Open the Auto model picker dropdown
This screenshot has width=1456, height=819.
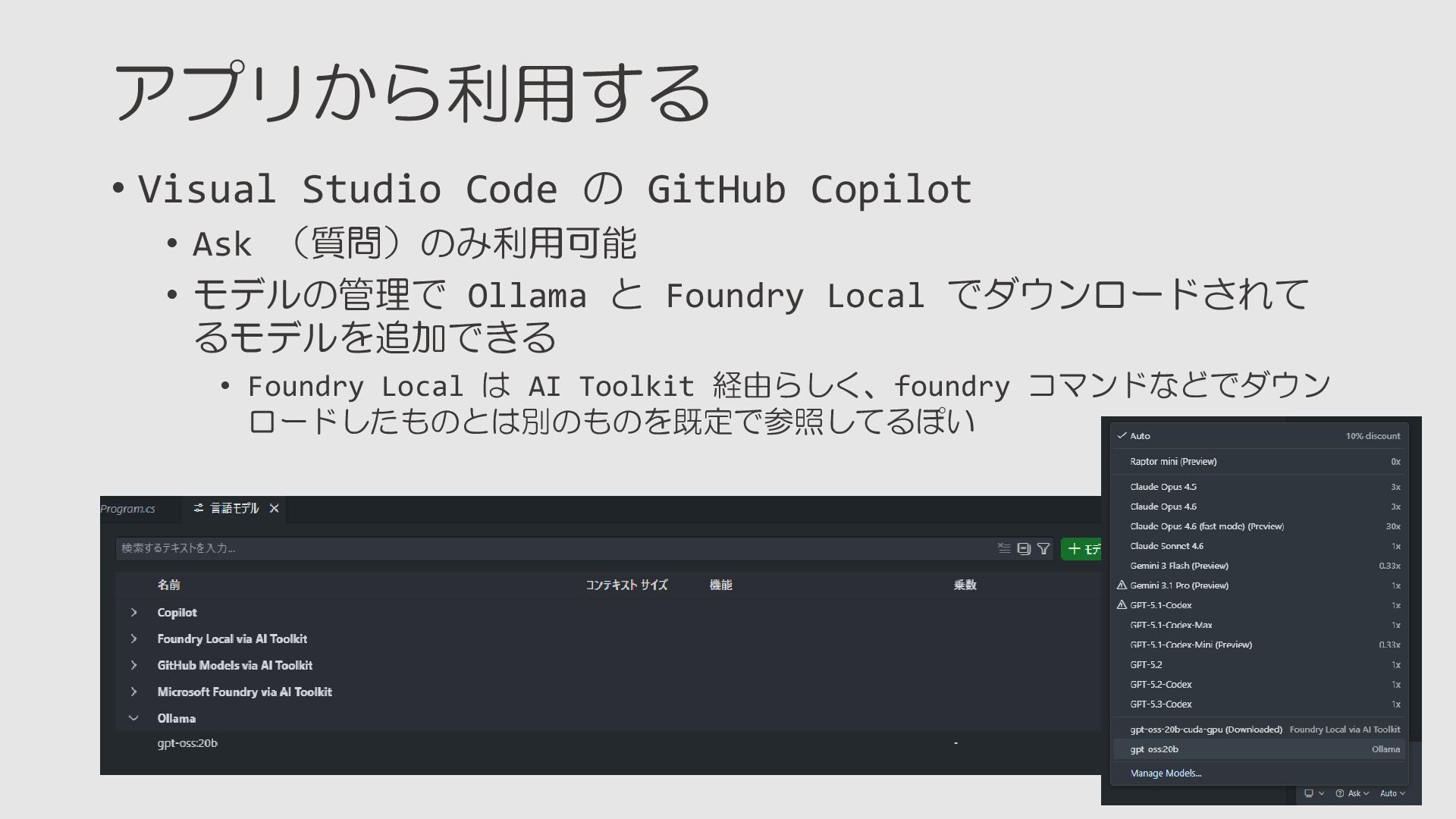pyautogui.click(x=1392, y=793)
